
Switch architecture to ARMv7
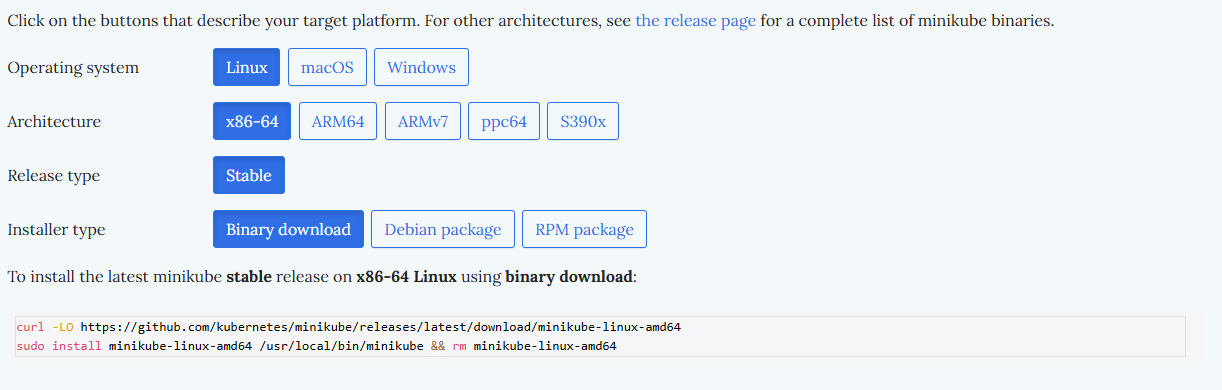click(423, 122)
